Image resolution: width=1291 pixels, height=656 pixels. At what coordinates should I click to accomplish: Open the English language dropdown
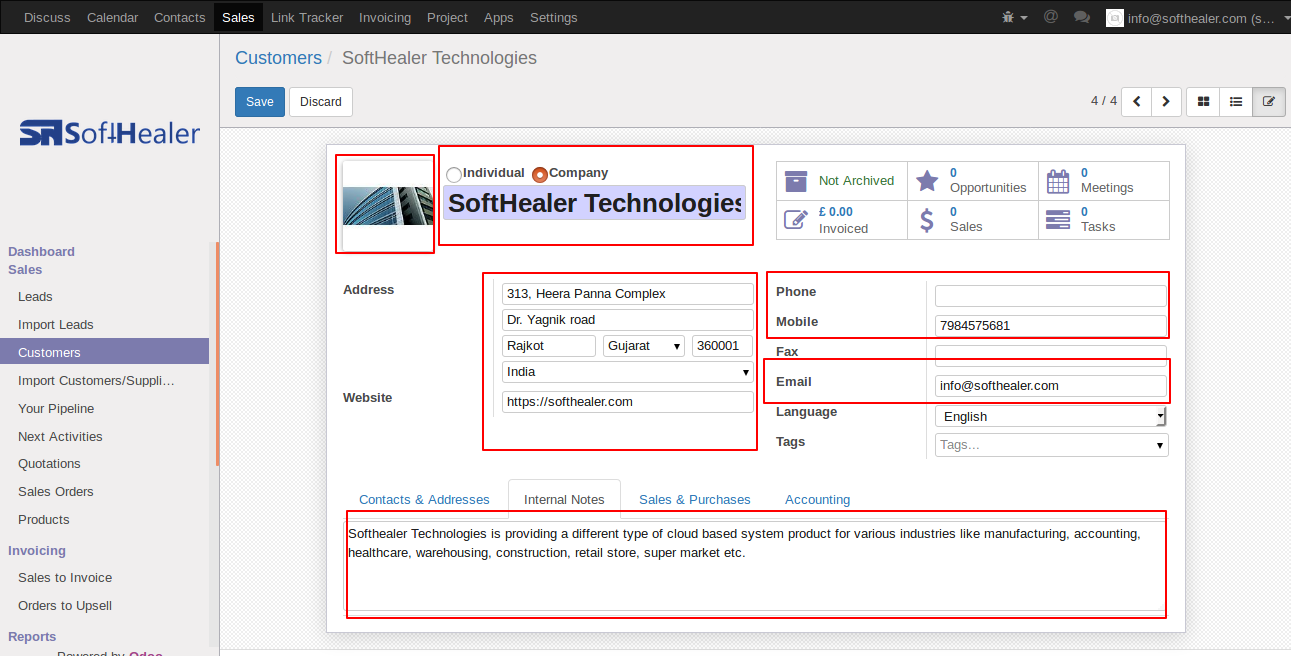pyautogui.click(x=1051, y=416)
